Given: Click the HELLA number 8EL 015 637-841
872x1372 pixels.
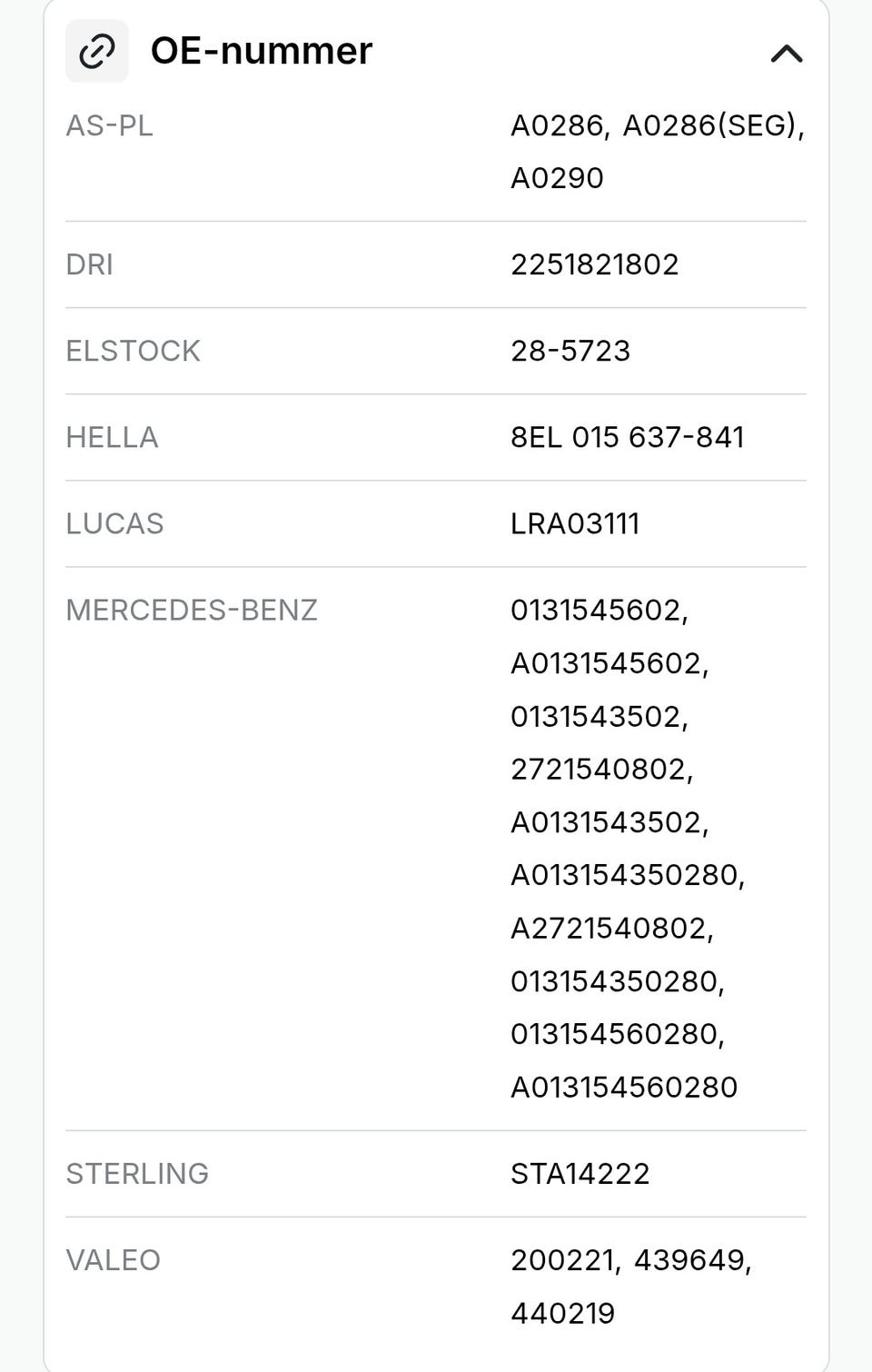Looking at the screenshot, I should coord(627,437).
